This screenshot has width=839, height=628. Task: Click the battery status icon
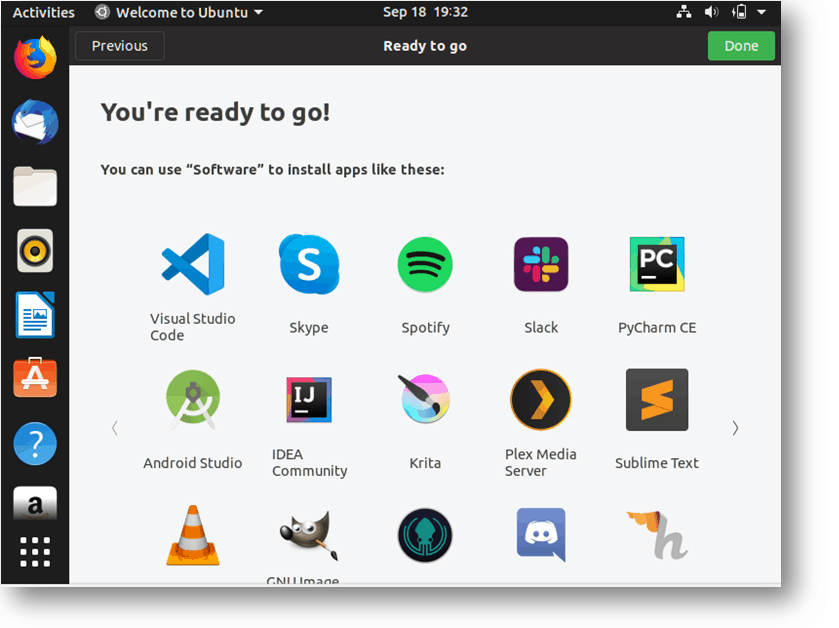pyautogui.click(x=739, y=12)
